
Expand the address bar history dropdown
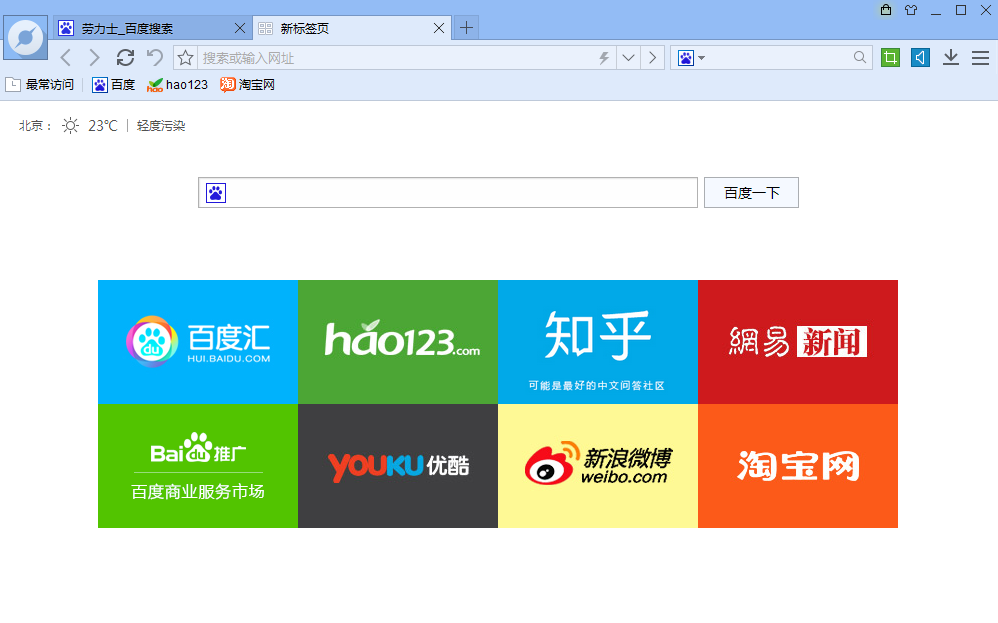[x=628, y=58]
